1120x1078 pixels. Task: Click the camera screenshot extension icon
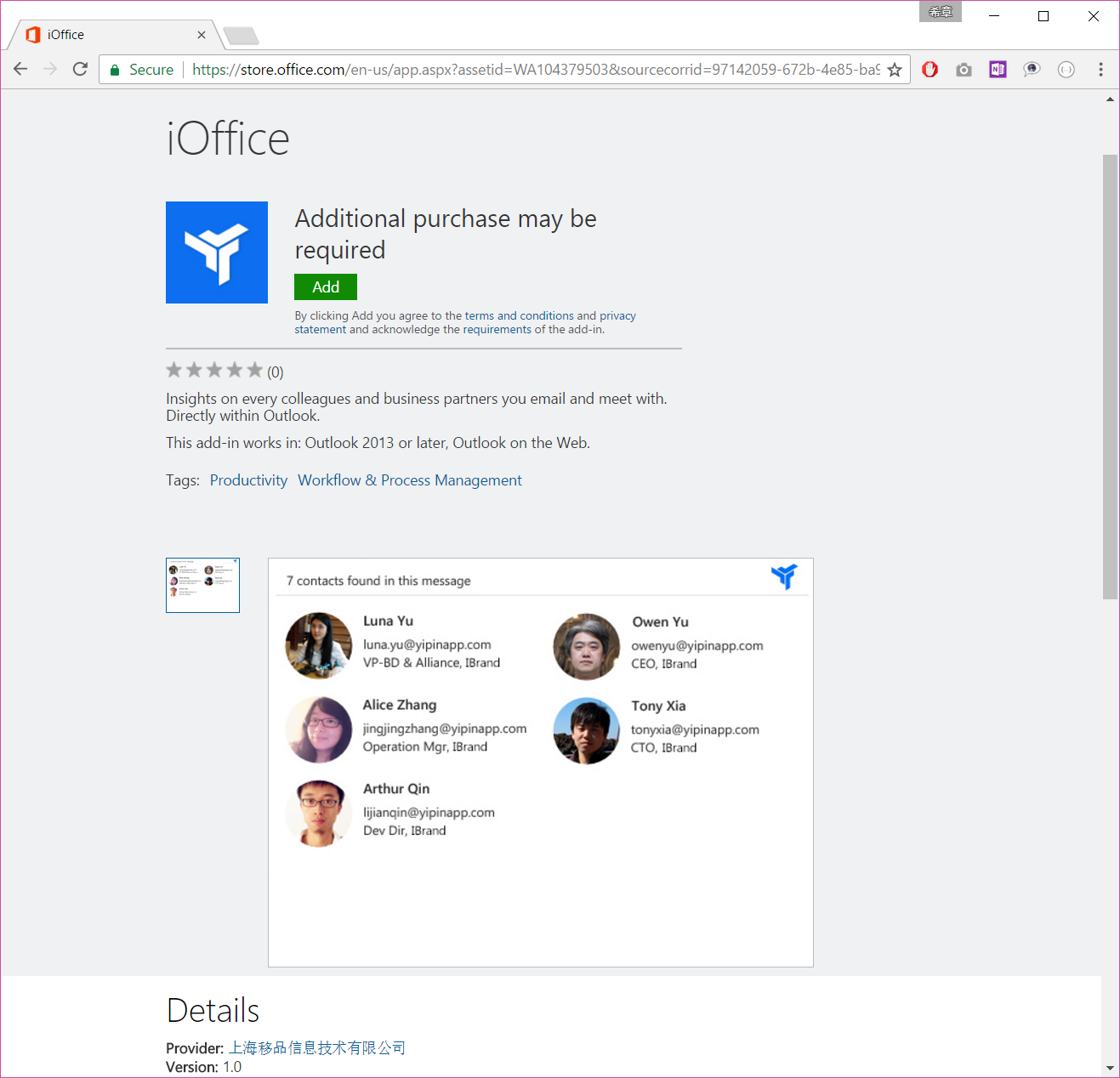pos(964,70)
